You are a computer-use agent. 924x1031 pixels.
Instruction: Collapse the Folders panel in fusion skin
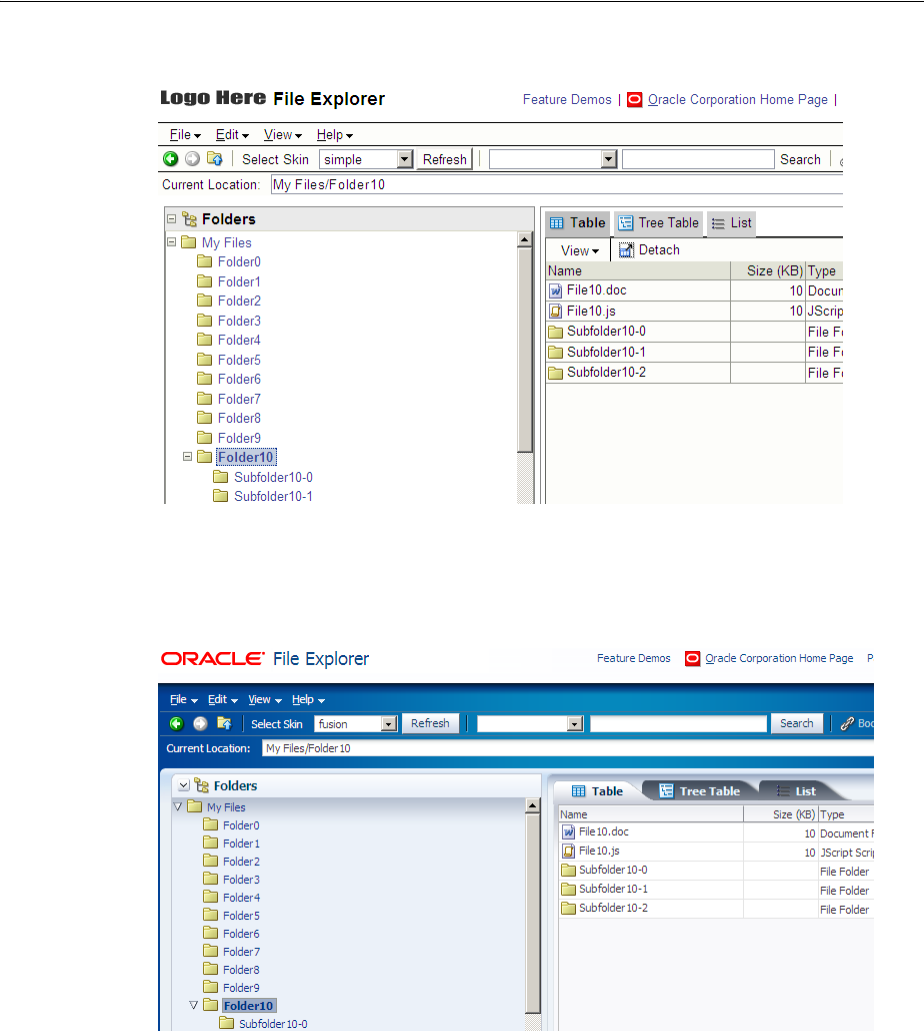[184, 785]
